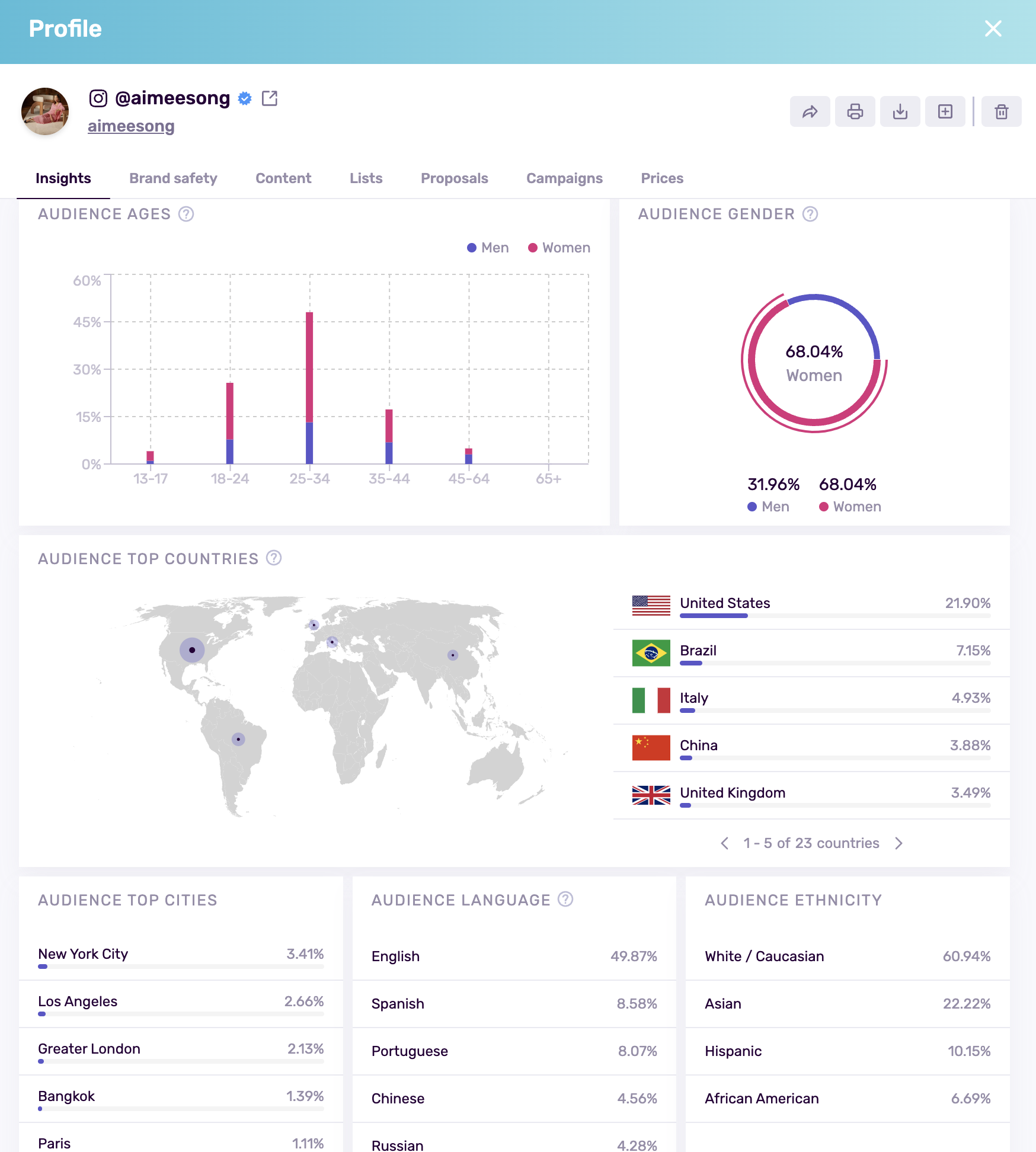Click the United States percentage bar

click(x=714, y=616)
